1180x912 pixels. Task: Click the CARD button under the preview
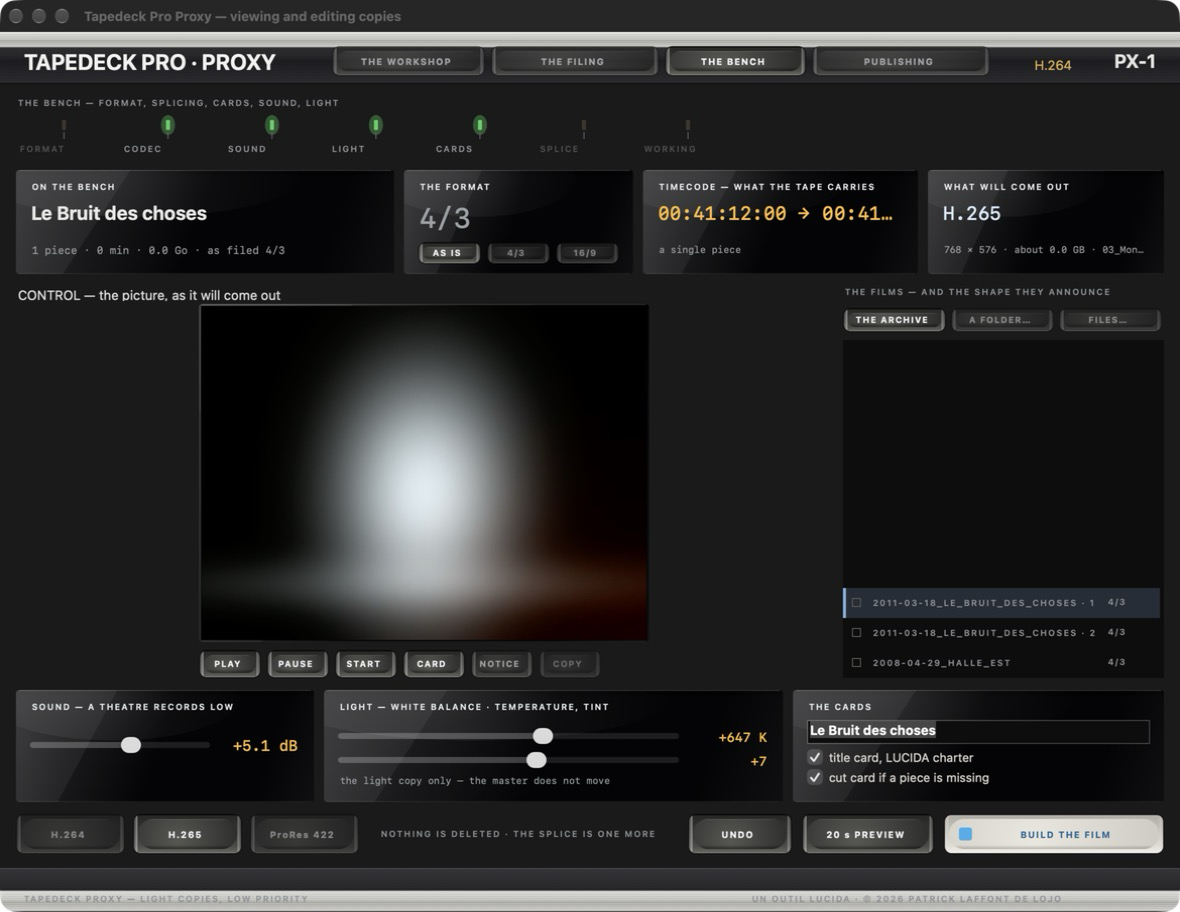[x=432, y=664]
